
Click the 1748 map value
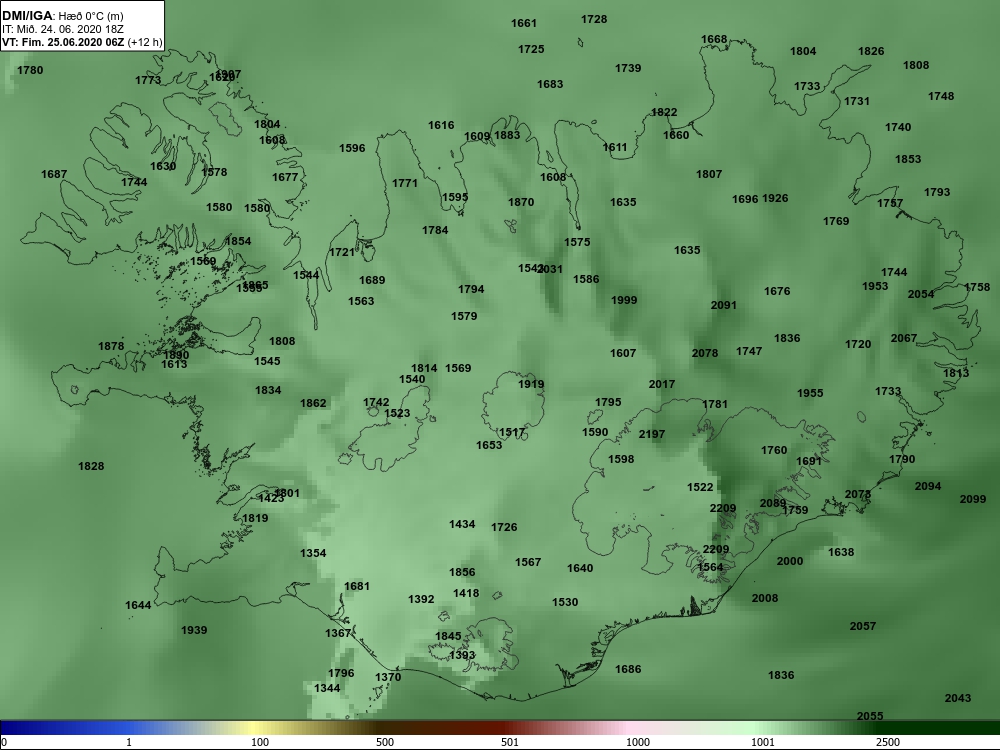941,96
